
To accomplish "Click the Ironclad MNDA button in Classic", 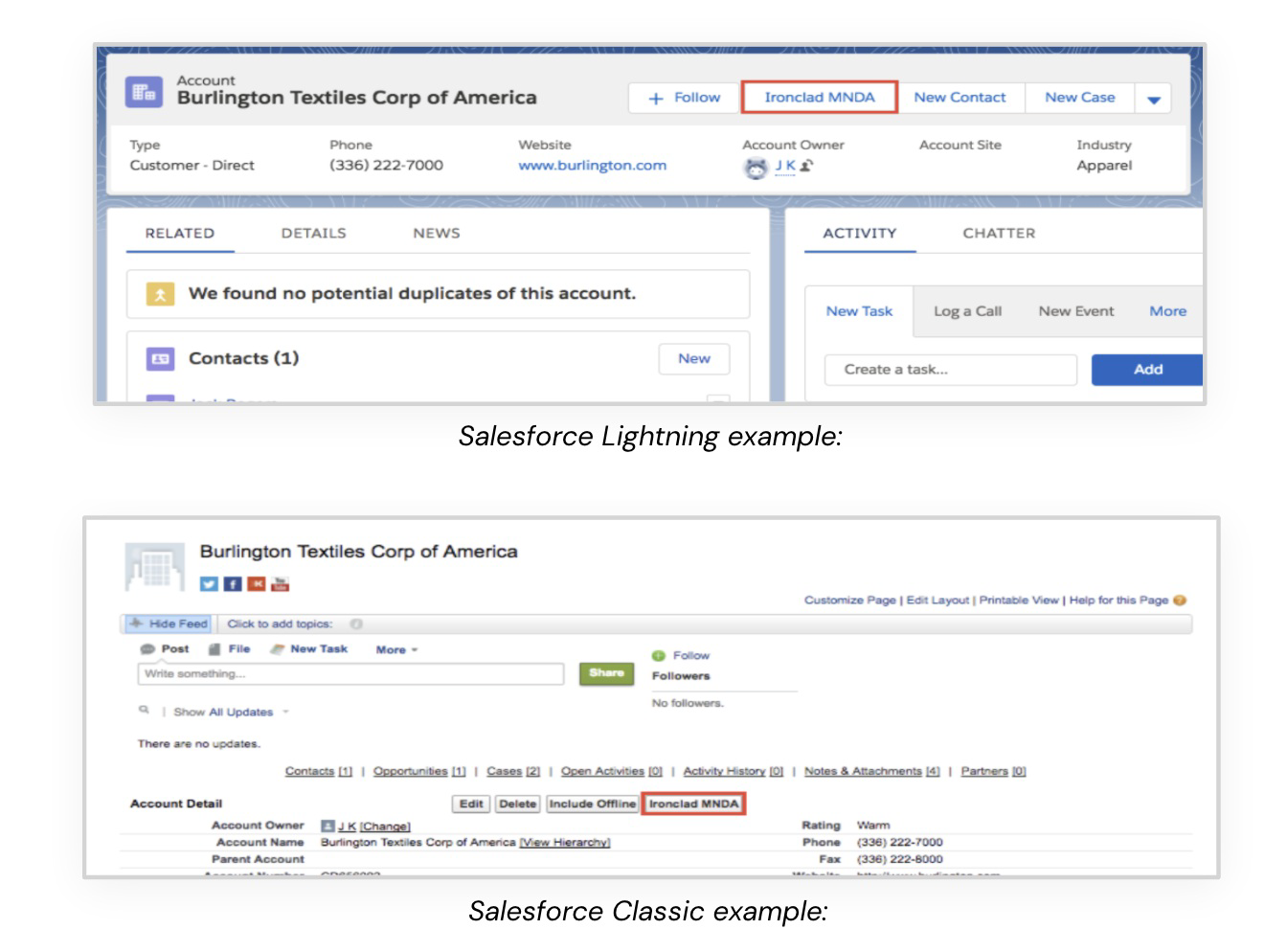I will (x=693, y=805).
